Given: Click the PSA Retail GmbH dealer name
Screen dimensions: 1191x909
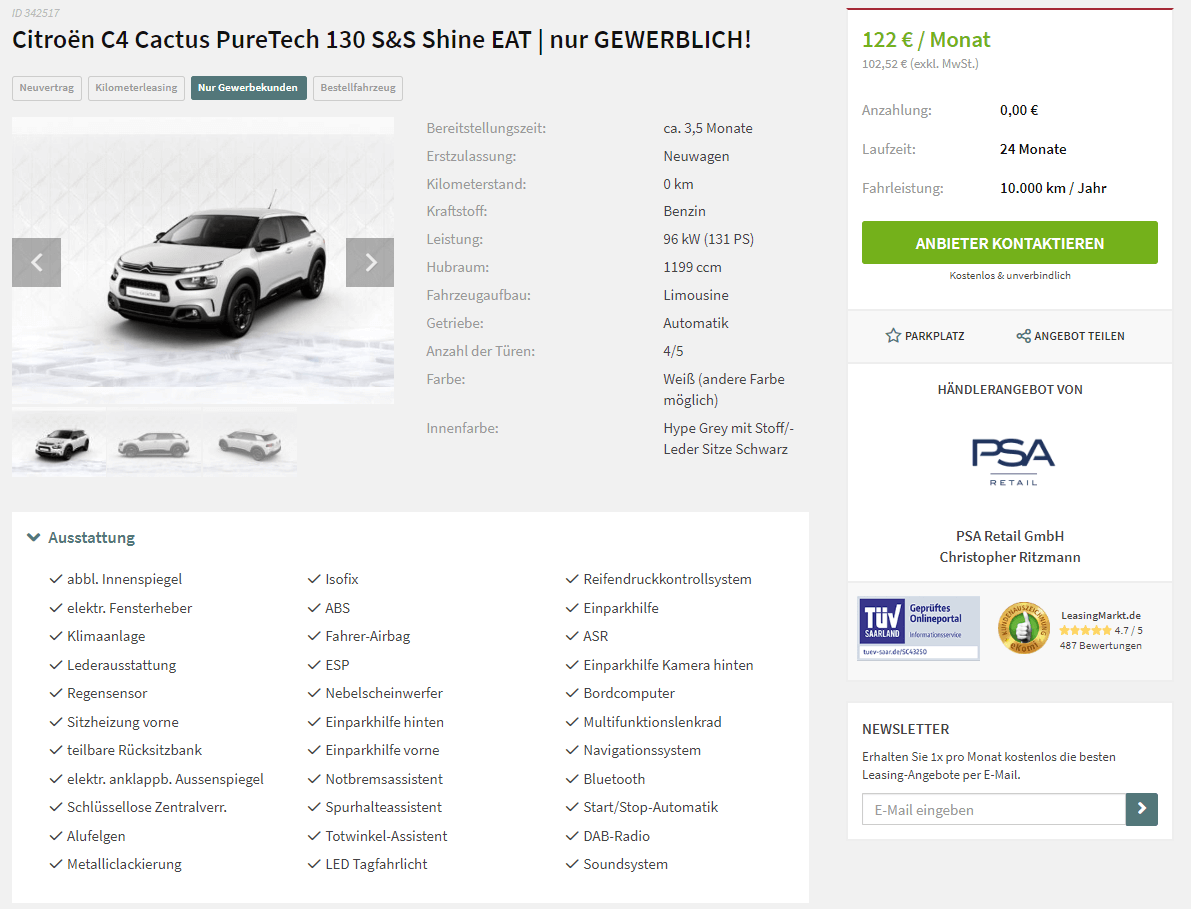Looking at the screenshot, I should [x=1009, y=536].
